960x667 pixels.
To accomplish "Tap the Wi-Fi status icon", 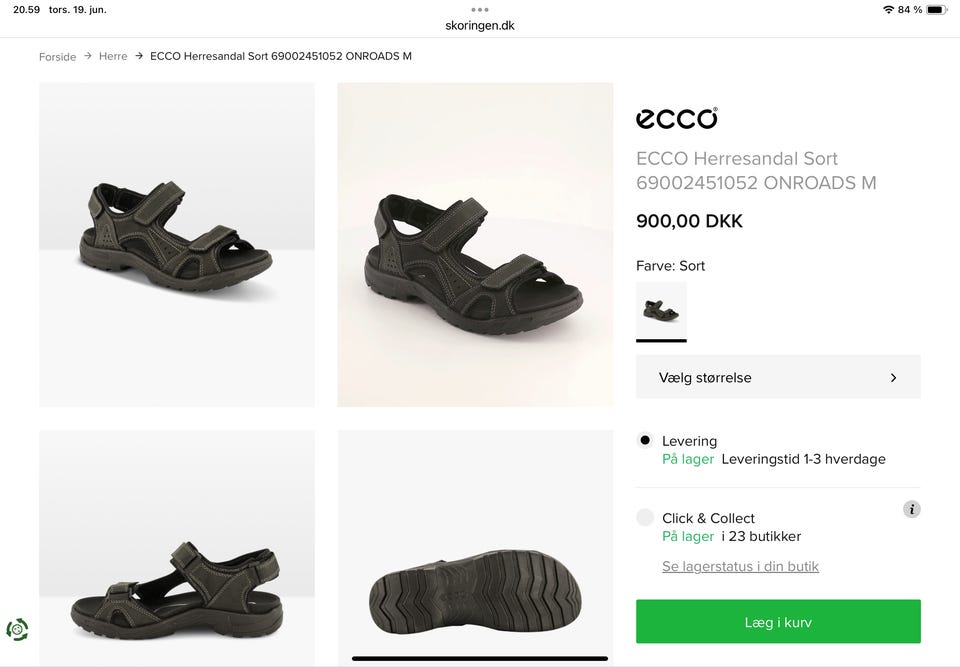I will (888, 10).
